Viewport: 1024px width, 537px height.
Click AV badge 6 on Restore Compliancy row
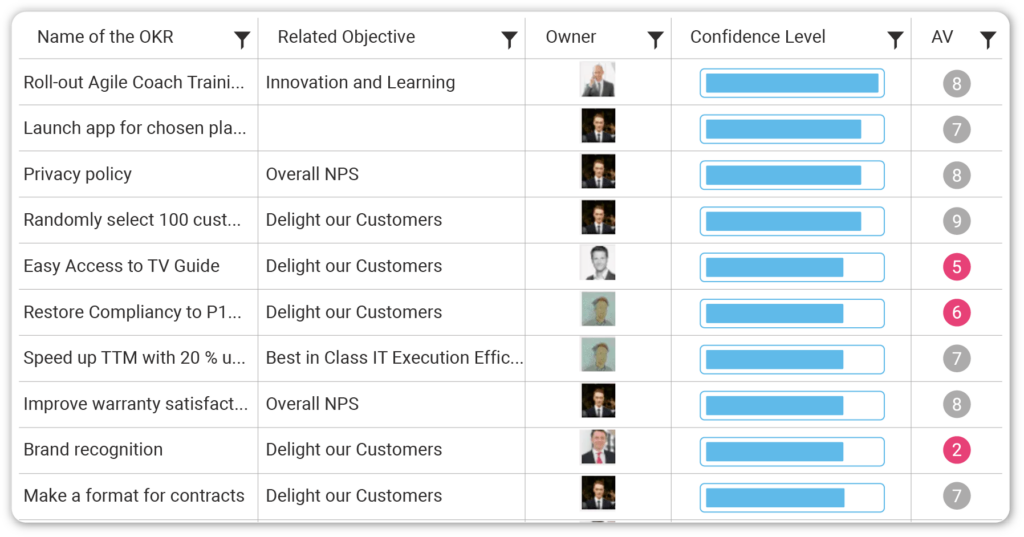(x=956, y=313)
